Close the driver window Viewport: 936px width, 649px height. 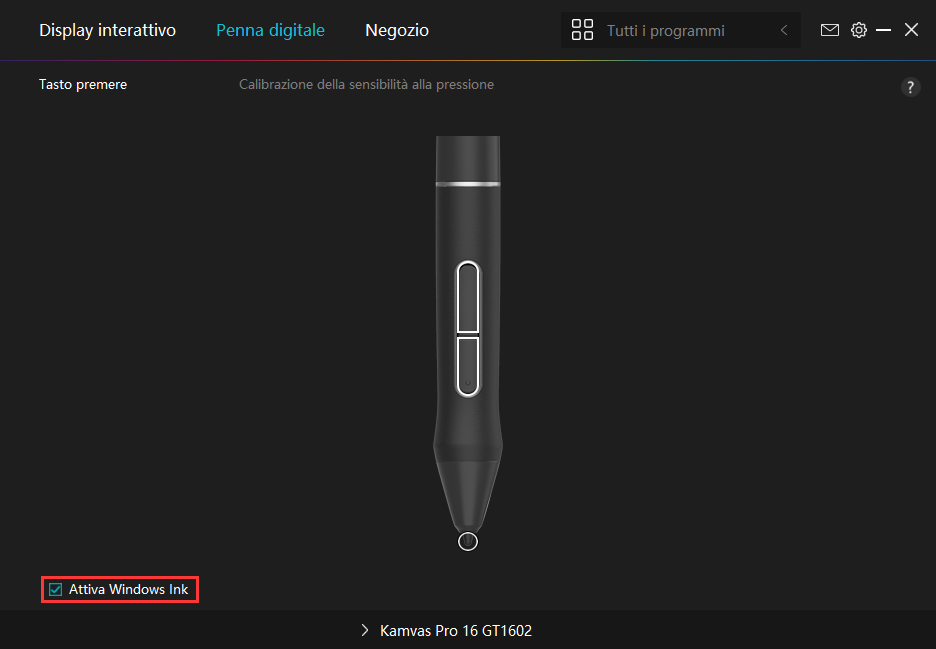(x=911, y=30)
